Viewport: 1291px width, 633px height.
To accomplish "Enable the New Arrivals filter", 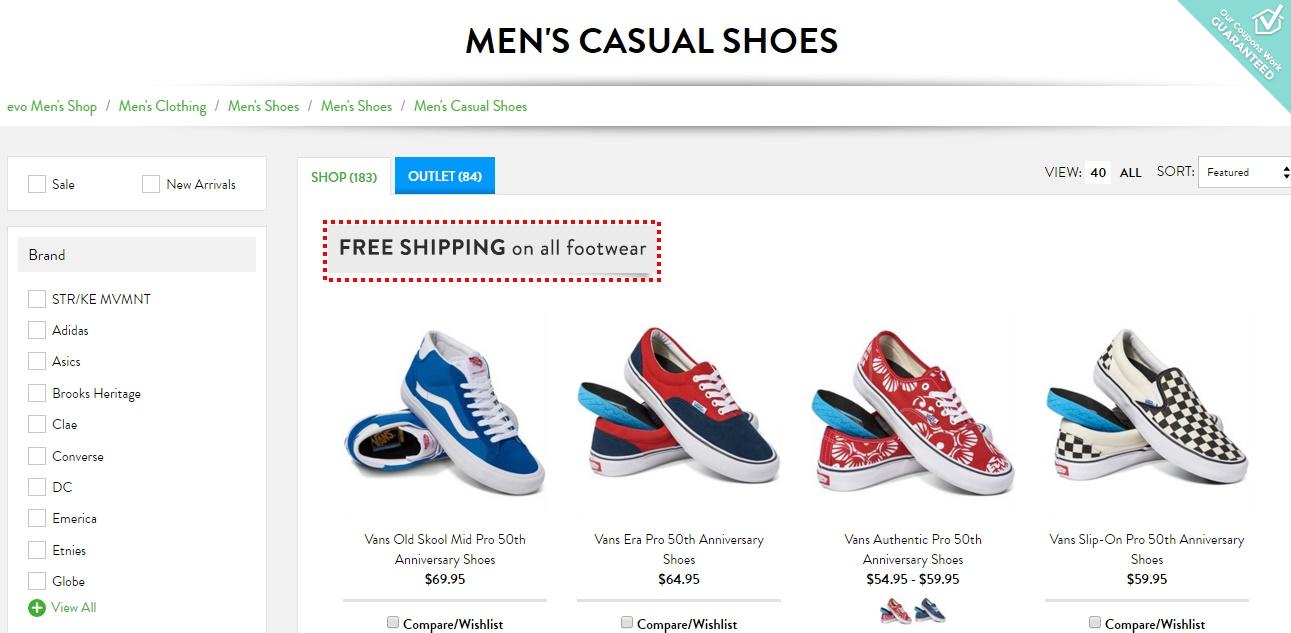I will coord(150,184).
